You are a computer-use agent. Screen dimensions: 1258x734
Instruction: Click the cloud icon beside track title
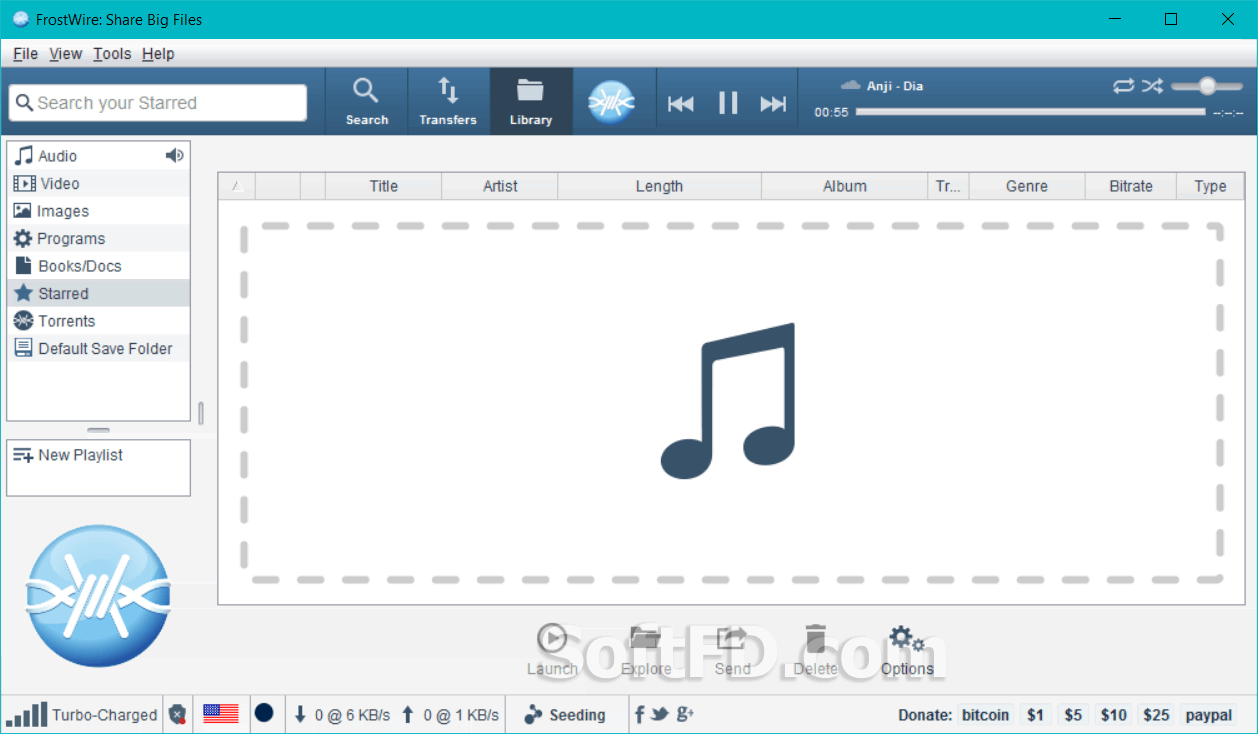click(851, 85)
